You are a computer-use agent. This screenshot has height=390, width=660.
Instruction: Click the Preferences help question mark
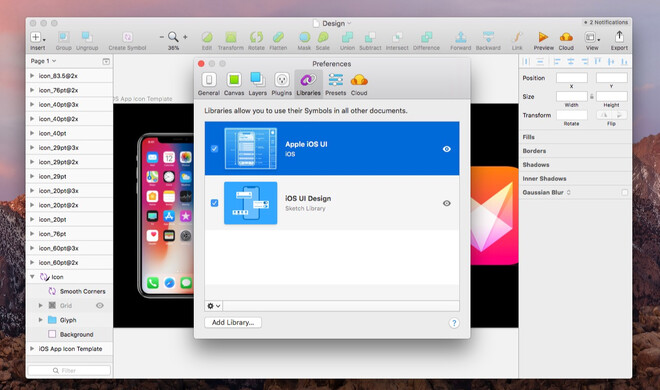454,323
